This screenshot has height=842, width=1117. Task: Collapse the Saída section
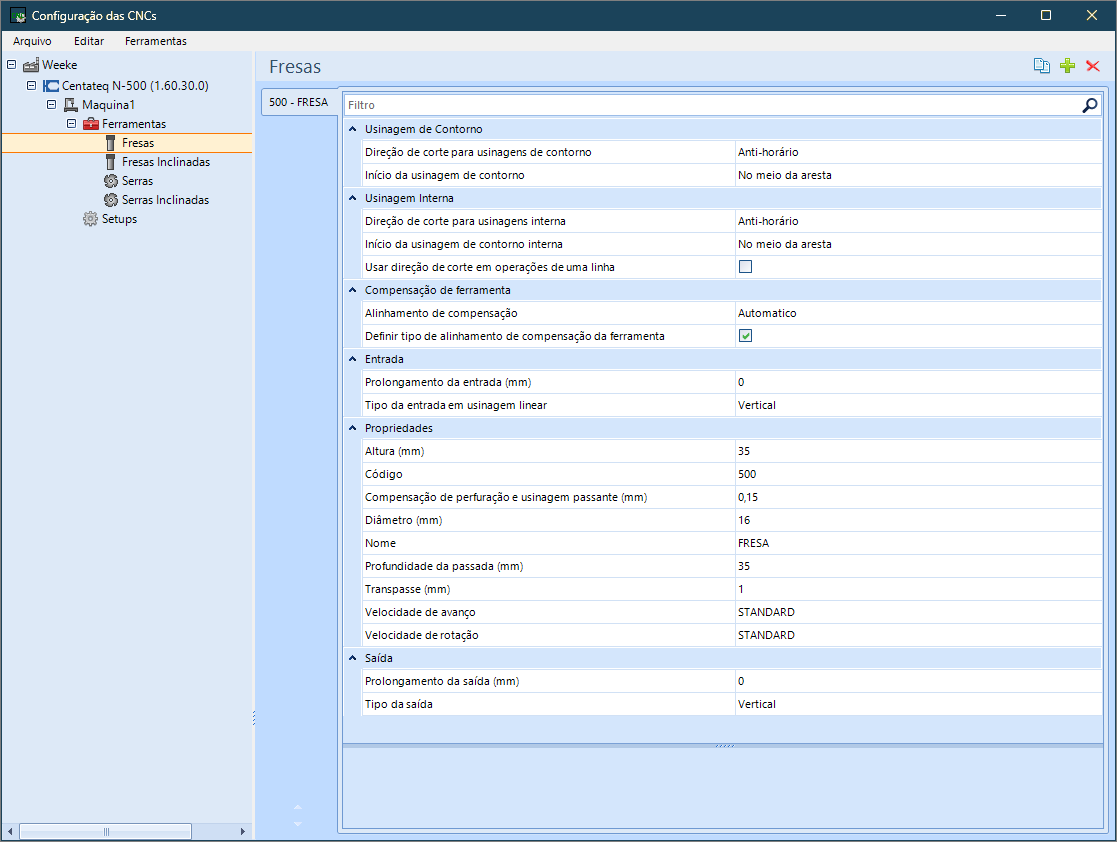(353, 658)
